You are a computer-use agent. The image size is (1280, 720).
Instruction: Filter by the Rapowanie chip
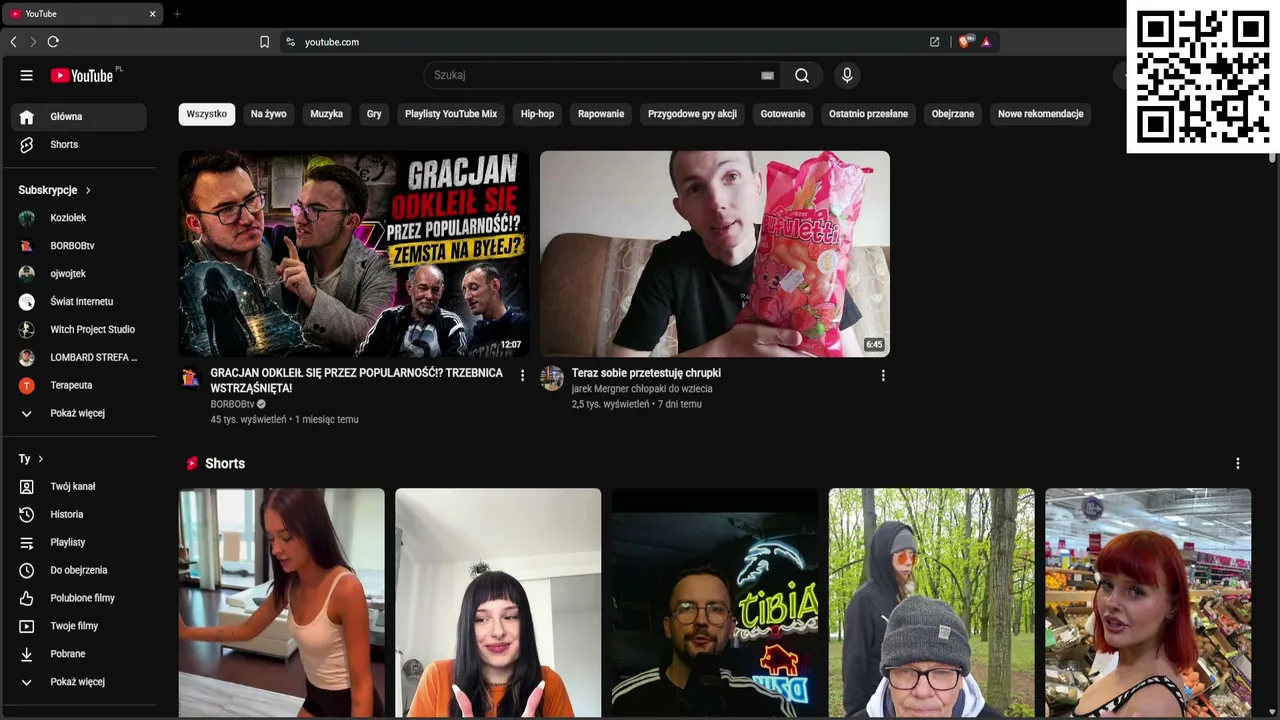(601, 114)
